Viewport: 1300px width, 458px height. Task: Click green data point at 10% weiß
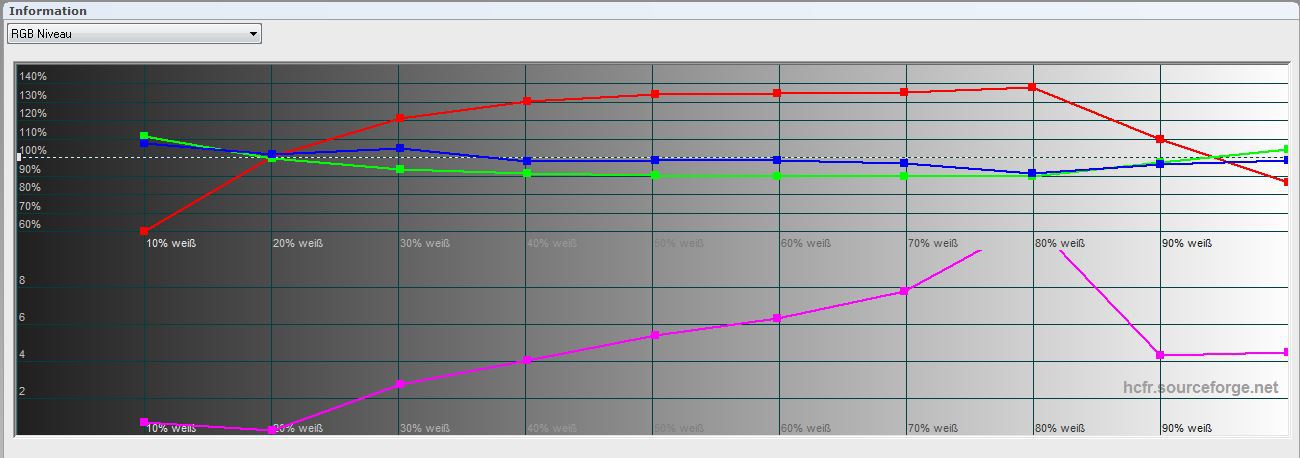[144, 136]
